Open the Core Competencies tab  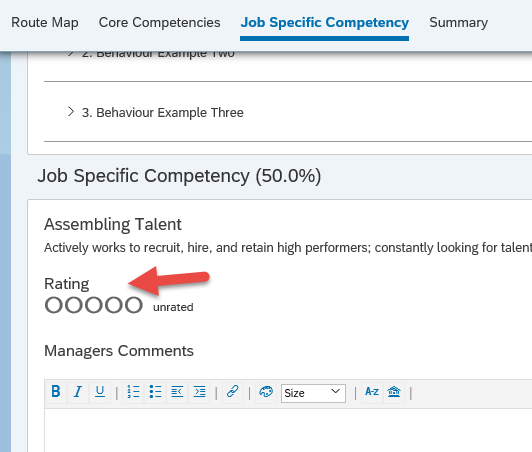pyautogui.click(x=159, y=23)
